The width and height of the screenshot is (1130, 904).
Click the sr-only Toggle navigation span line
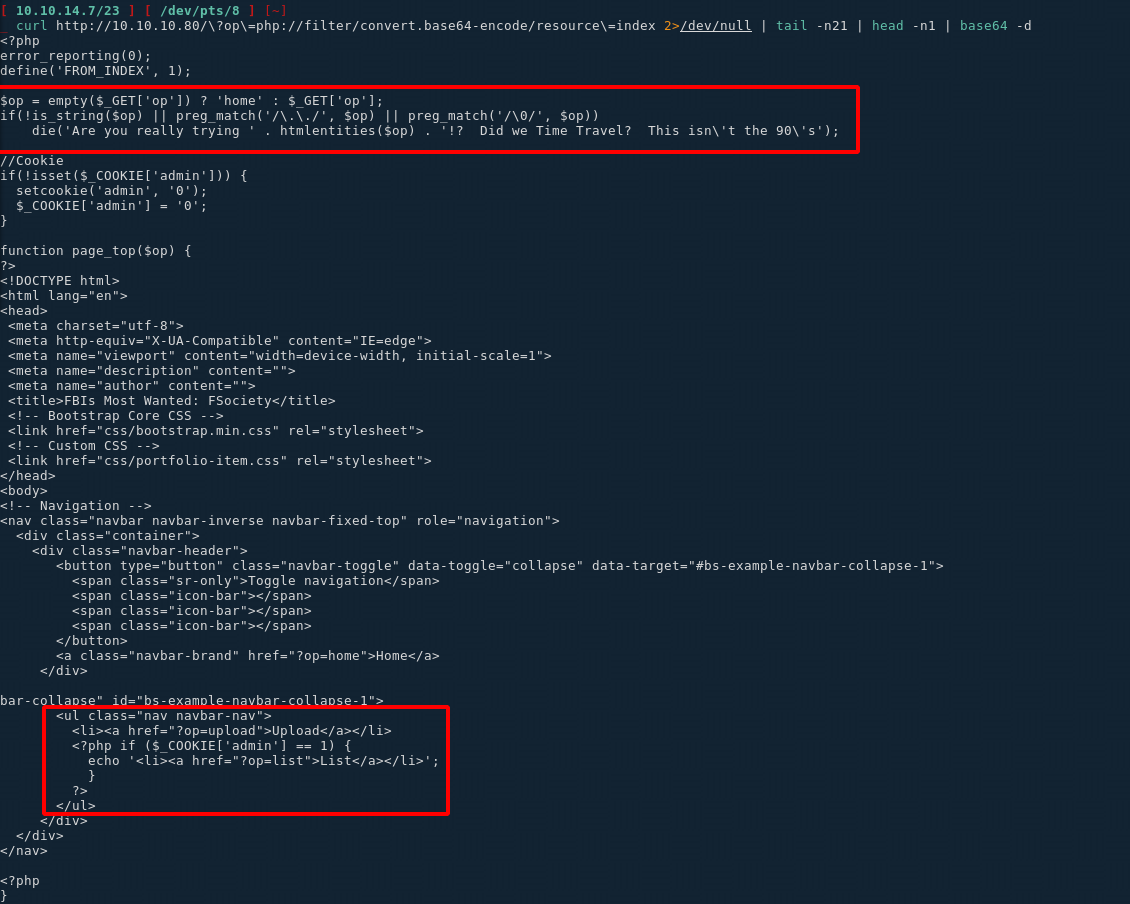256,581
